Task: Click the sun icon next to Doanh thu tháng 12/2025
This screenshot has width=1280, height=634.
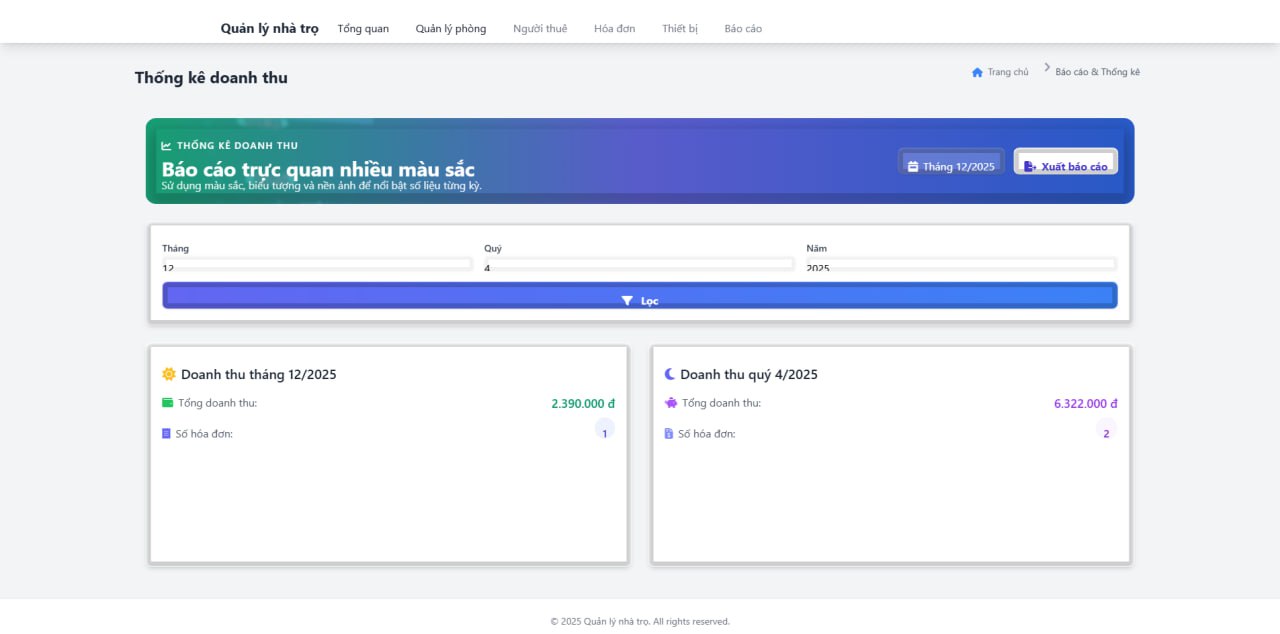Action: (168, 374)
